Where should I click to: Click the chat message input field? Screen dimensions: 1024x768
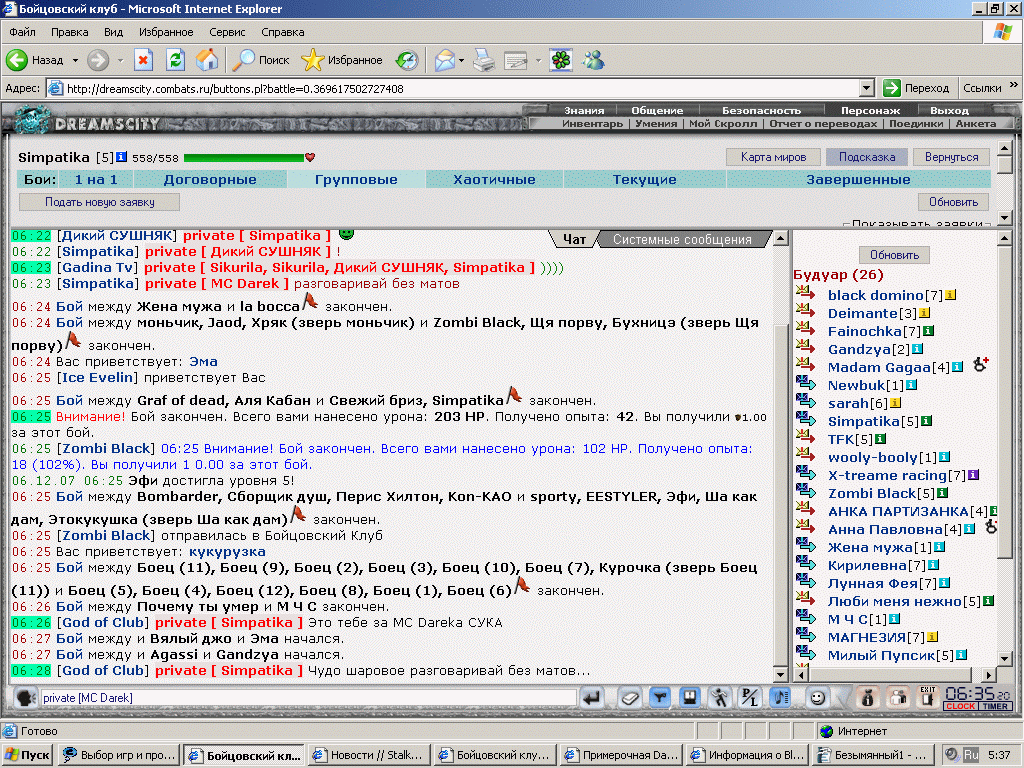tap(308, 698)
